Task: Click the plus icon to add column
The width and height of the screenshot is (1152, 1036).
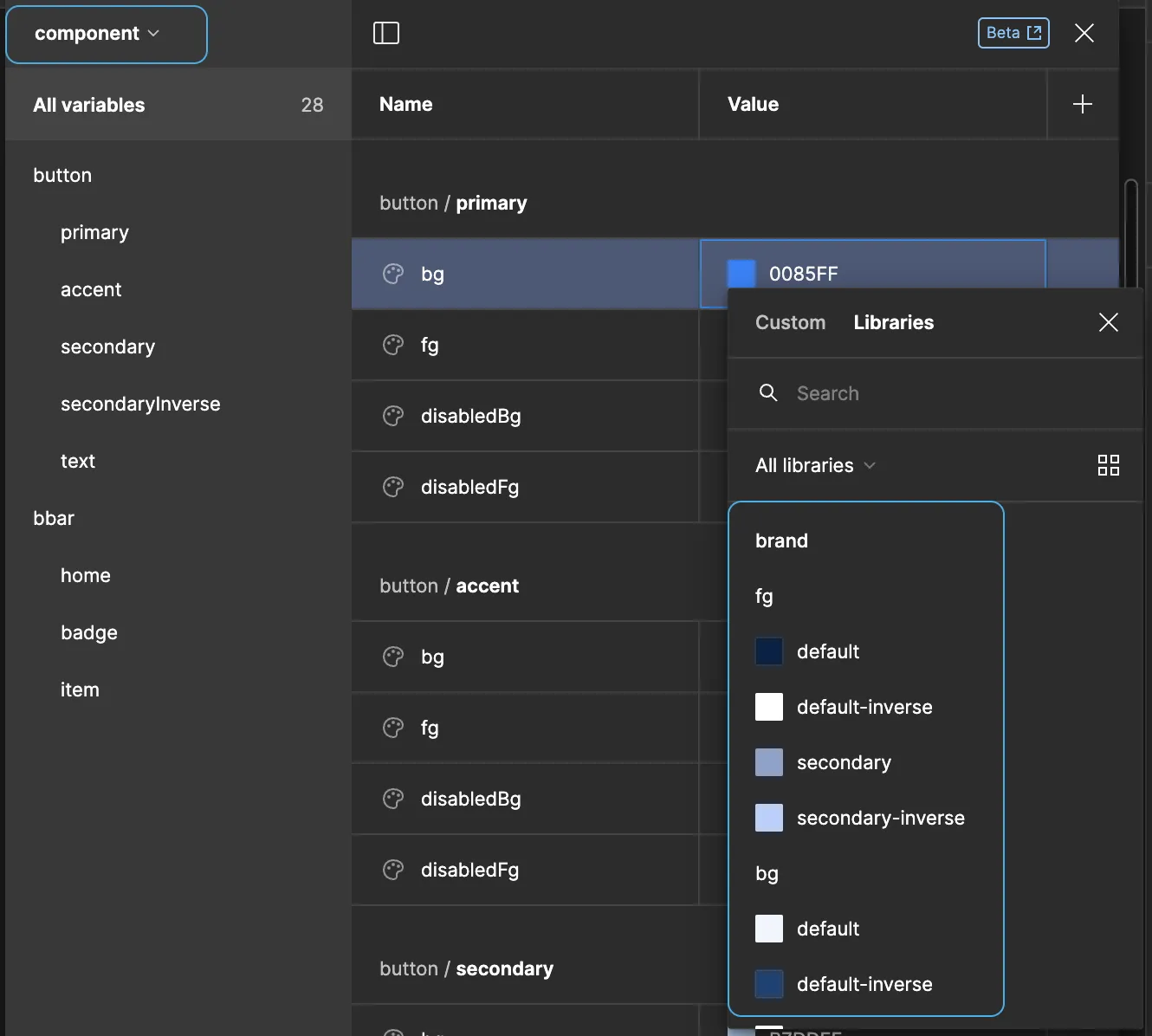Action: (1082, 105)
